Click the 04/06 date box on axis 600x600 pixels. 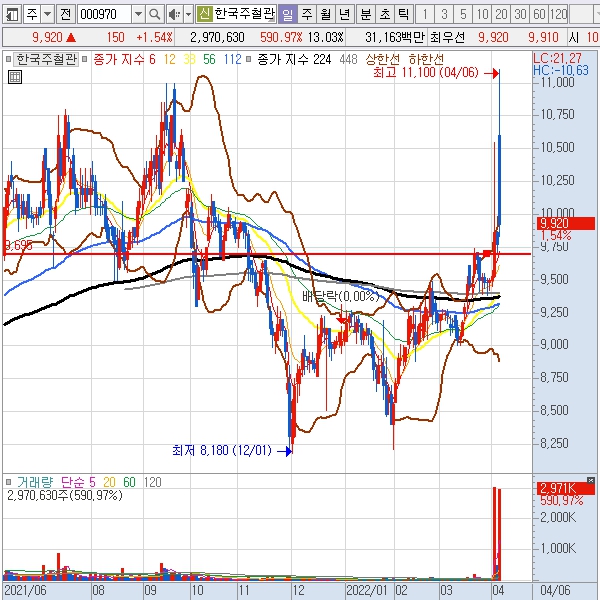[555, 590]
